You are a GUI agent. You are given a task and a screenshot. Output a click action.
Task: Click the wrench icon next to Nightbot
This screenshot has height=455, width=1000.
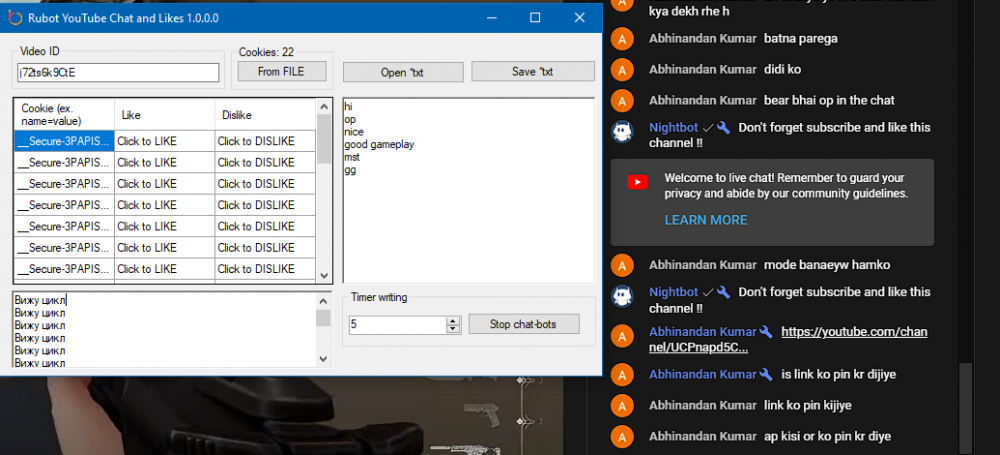723,128
